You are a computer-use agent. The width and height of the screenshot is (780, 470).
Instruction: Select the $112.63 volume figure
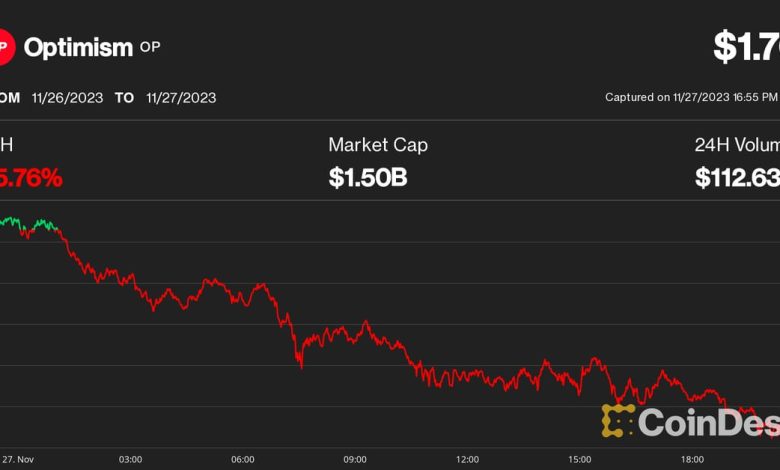click(737, 178)
